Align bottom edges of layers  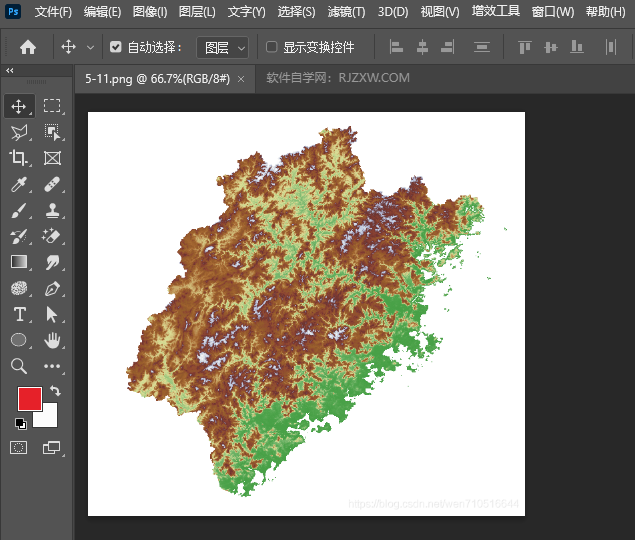(x=577, y=47)
